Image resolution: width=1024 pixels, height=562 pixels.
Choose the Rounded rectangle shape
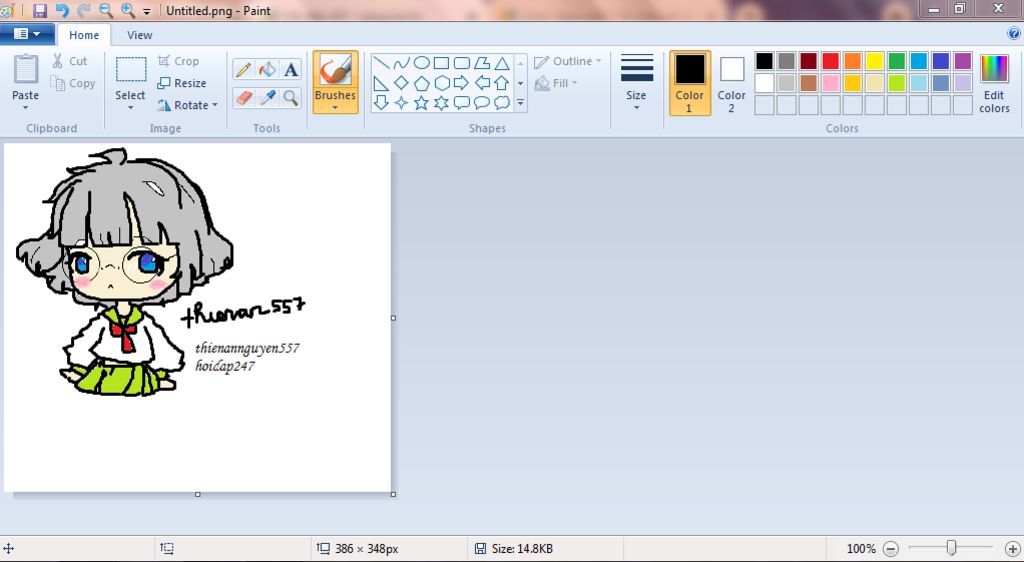tap(462, 63)
